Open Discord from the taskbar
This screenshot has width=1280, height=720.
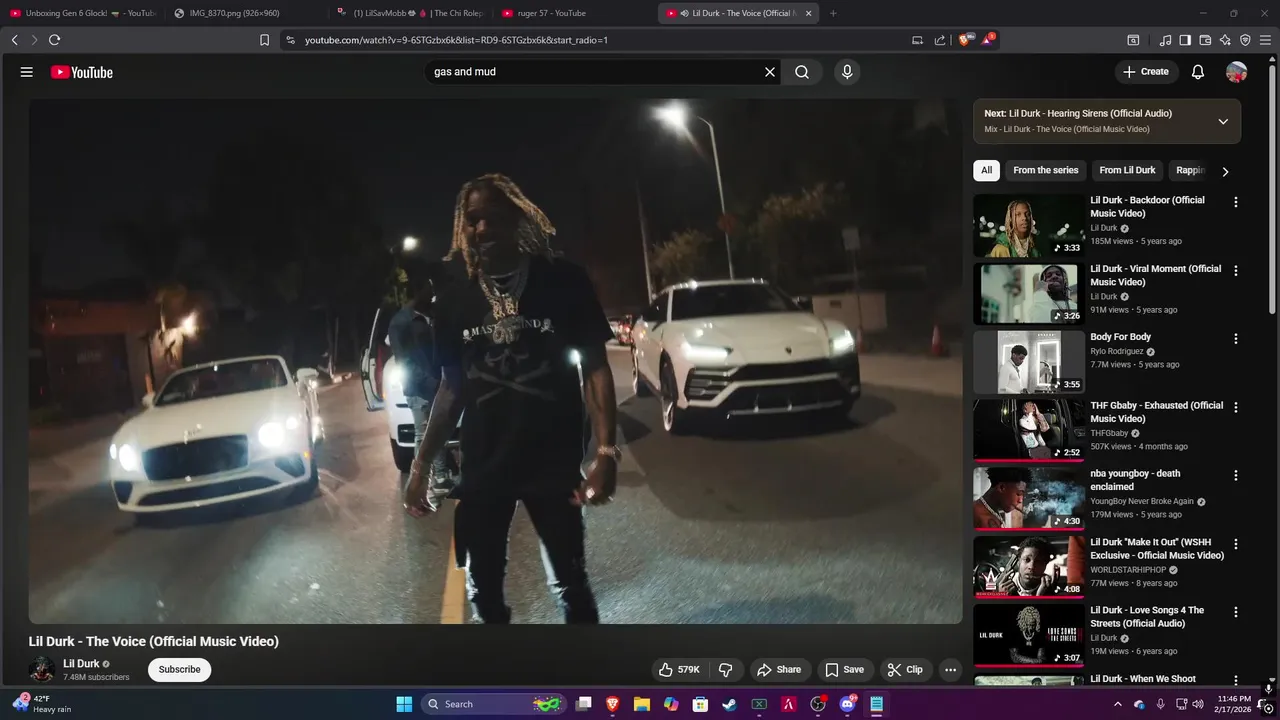click(x=847, y=704)
